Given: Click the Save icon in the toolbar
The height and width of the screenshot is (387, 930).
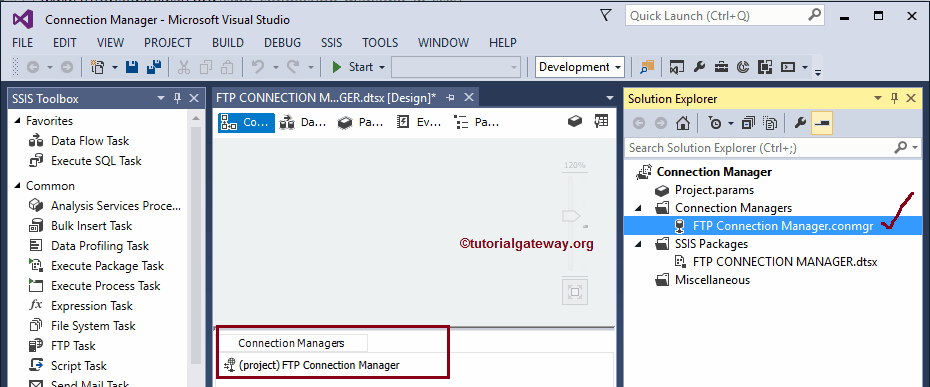Looking at the screenshot, I should pyautogui.click(x=132, y=67).
